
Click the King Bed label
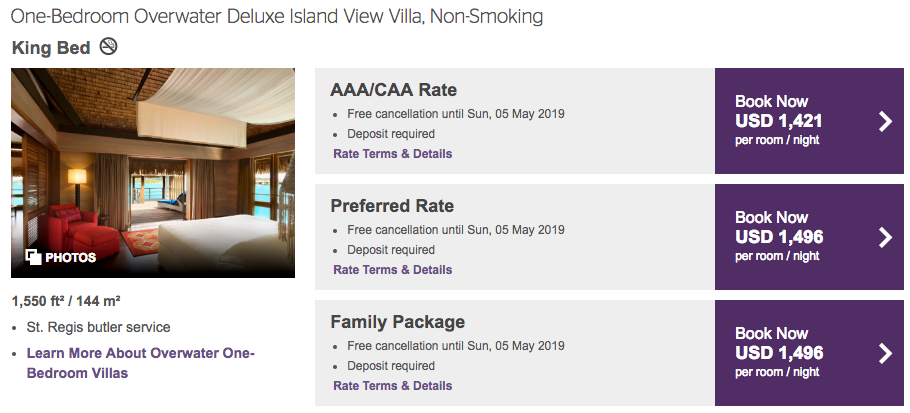[51, 47]
